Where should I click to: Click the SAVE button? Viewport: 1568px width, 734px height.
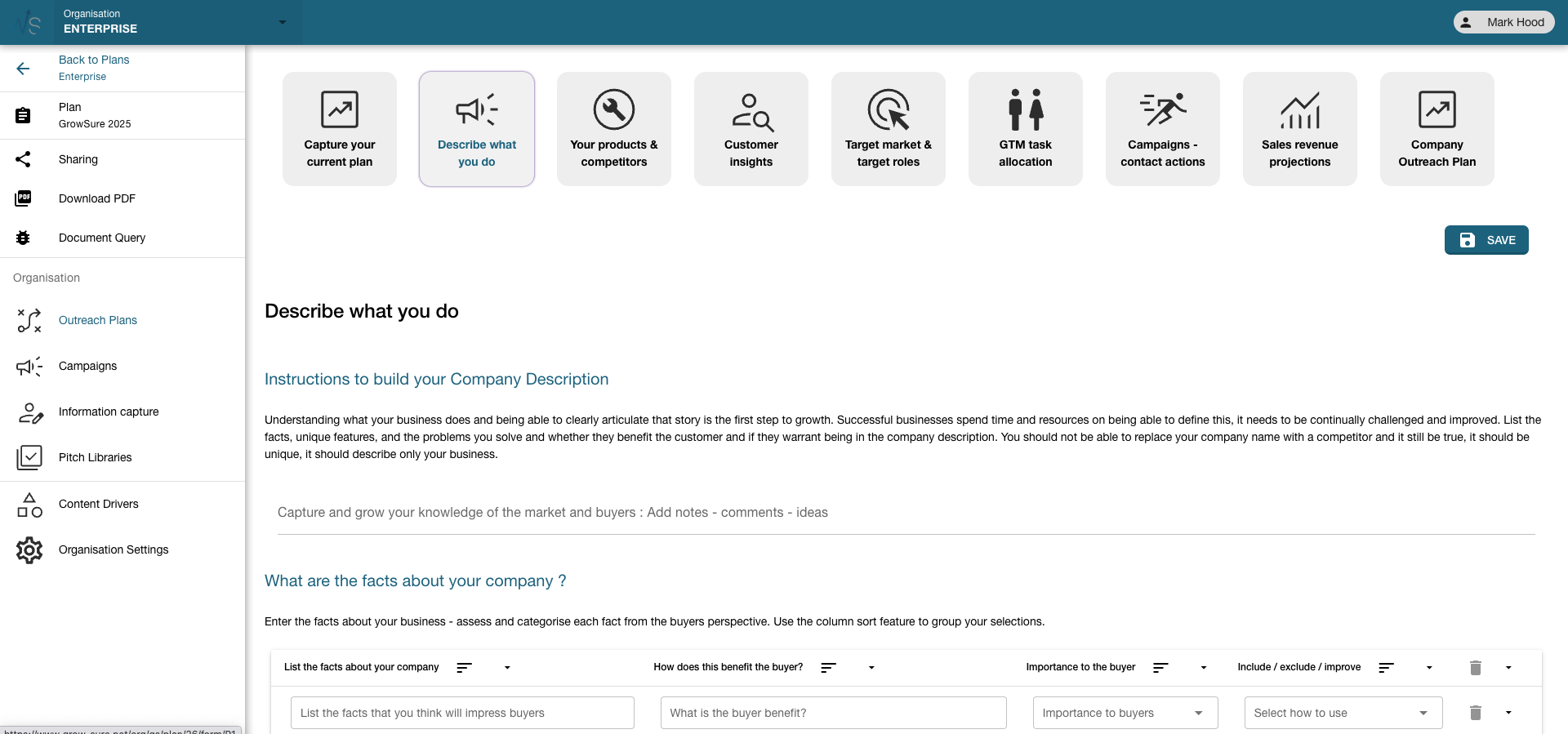[1486, 240]
